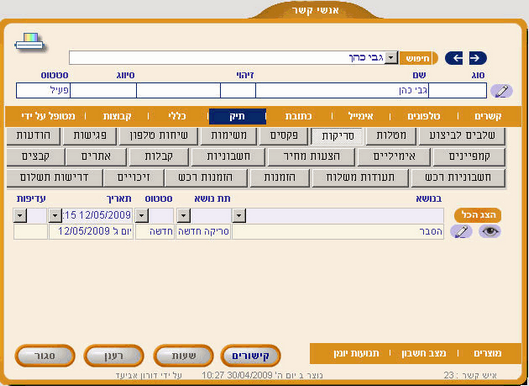The image size is (529, 386).
Task: Open the בנושא filter dropdown
Action: coord(239,215)
